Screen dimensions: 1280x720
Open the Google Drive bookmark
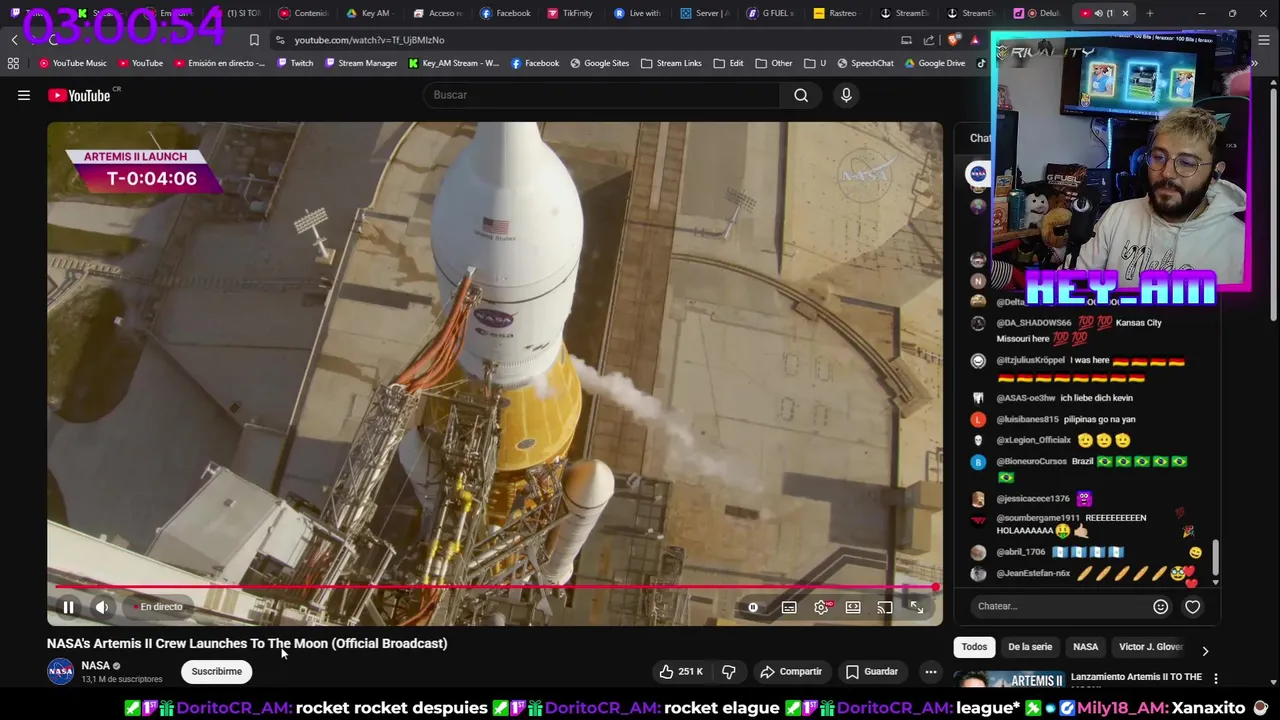(934, 63)
